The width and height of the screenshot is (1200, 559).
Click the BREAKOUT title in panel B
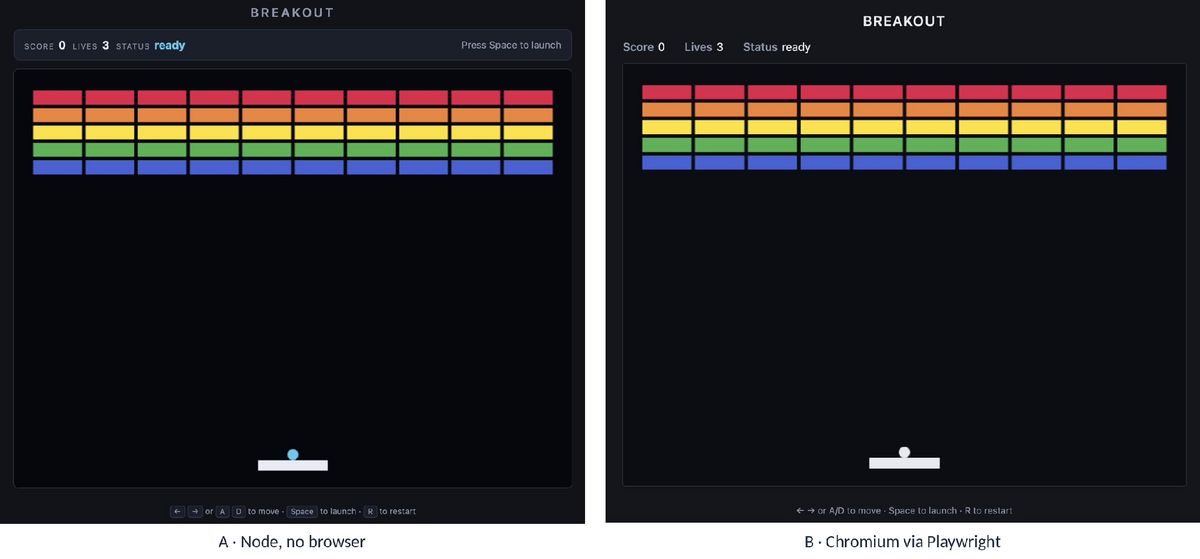click(904, 21)
